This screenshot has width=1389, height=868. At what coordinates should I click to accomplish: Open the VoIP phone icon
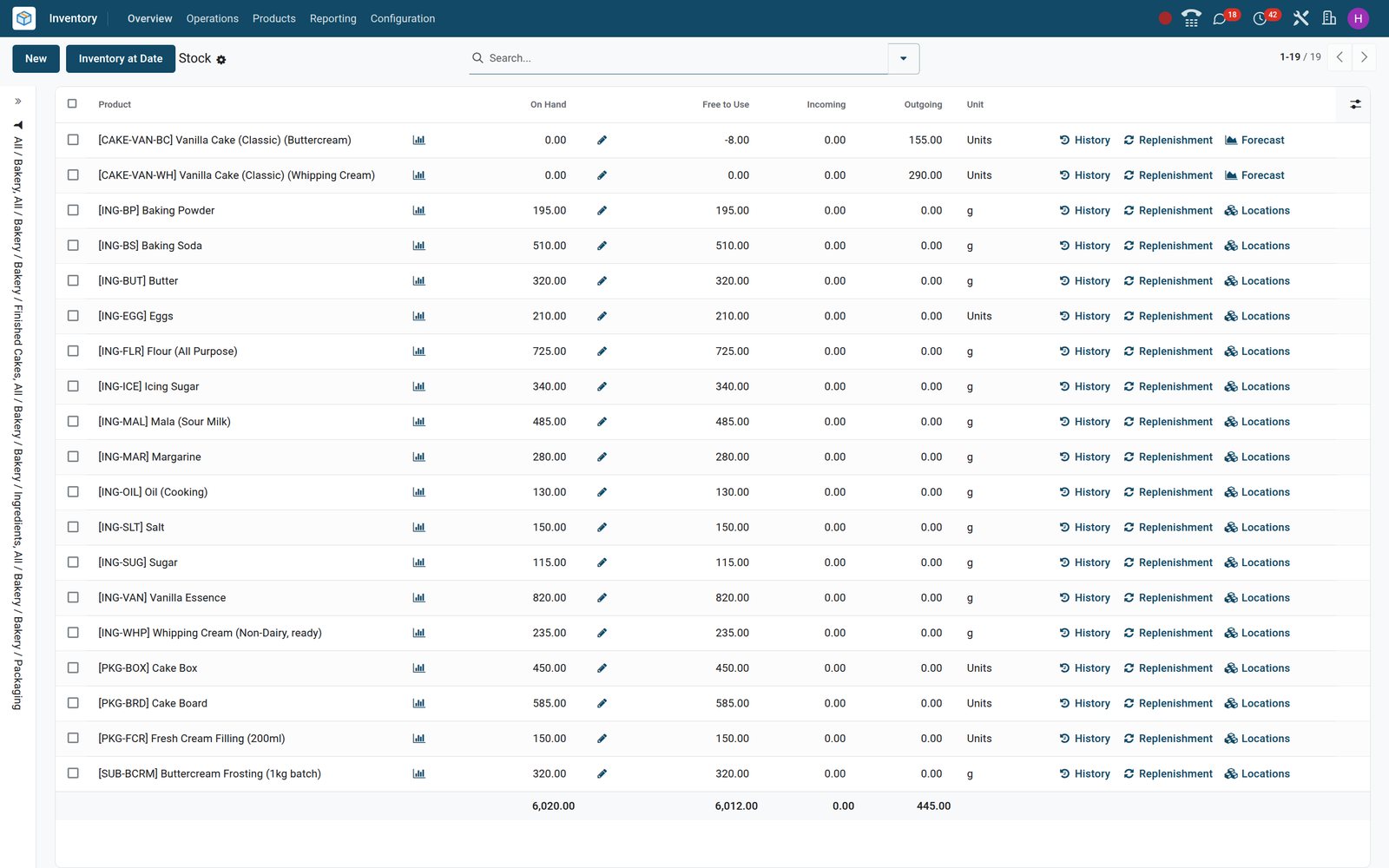coord(1191,18)
